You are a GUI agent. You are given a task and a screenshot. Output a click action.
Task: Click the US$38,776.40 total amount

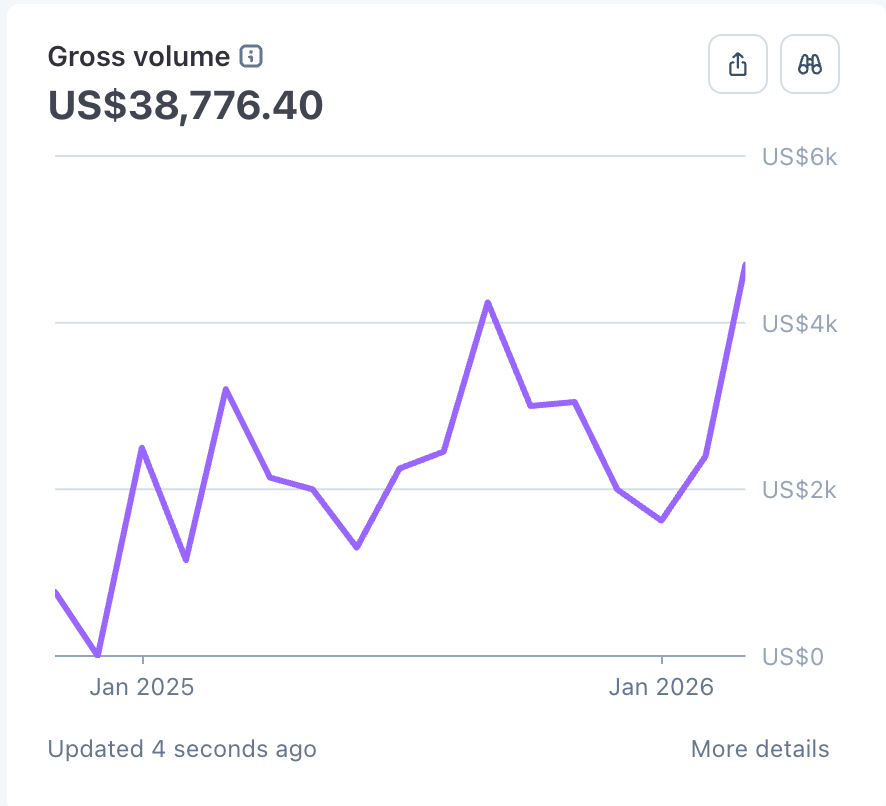pyautogui.click(x=185, y=105)
